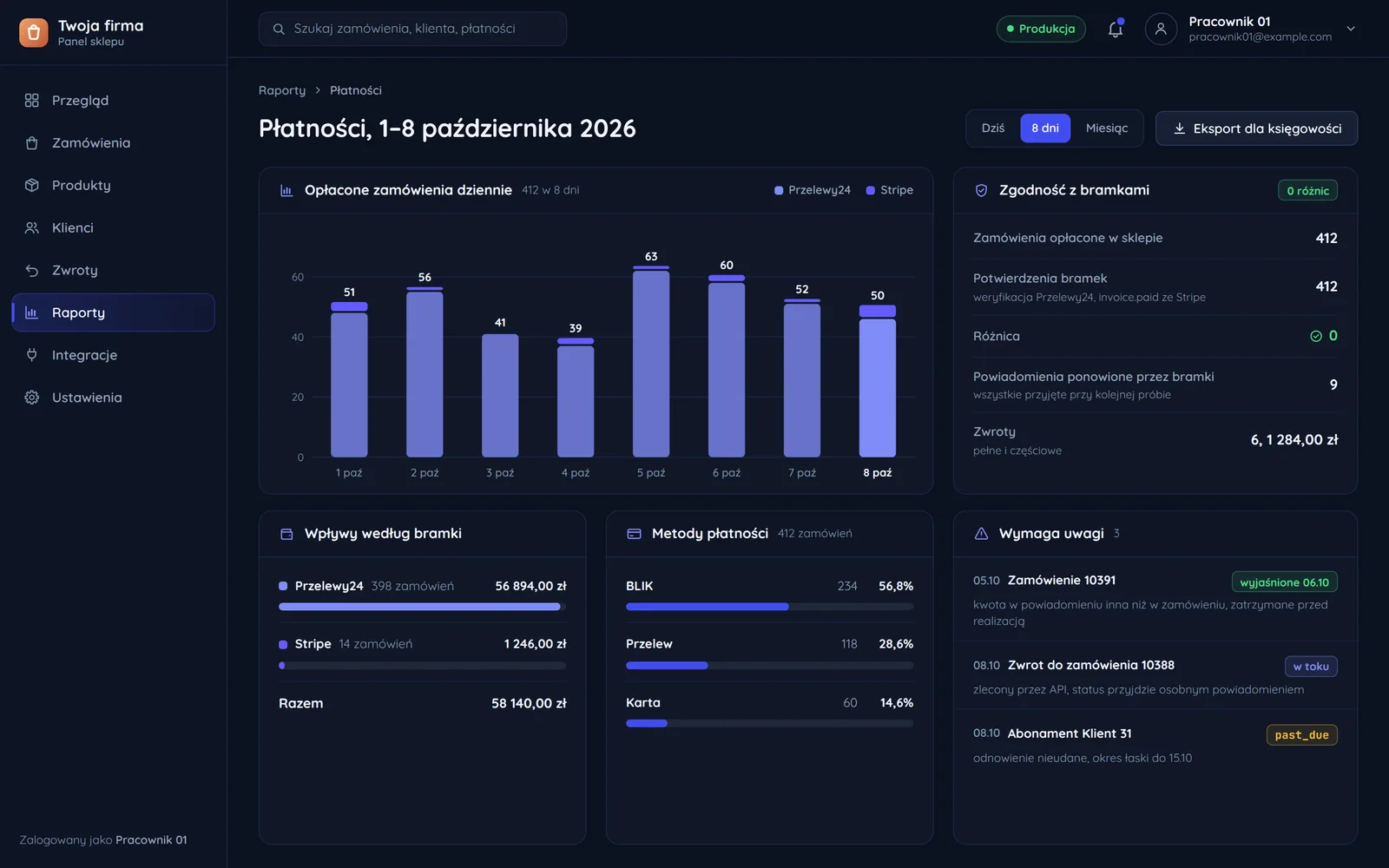Click the Klienci people icon in sidebar
The width and height of the screenshot is (1389, 868).
tap(32, 228)
